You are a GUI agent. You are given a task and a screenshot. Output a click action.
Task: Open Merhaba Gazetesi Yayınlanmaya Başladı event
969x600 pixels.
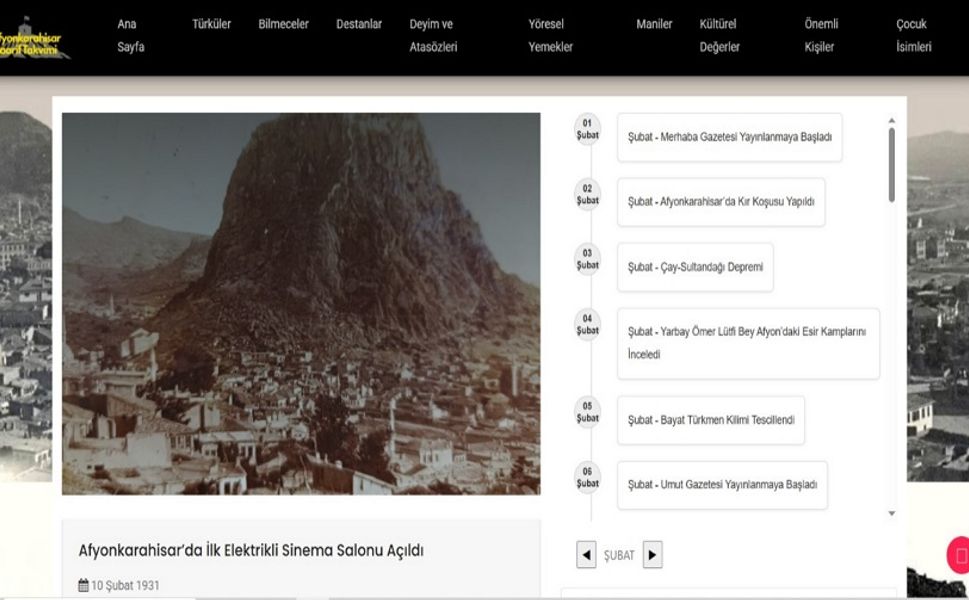[729, 137]
